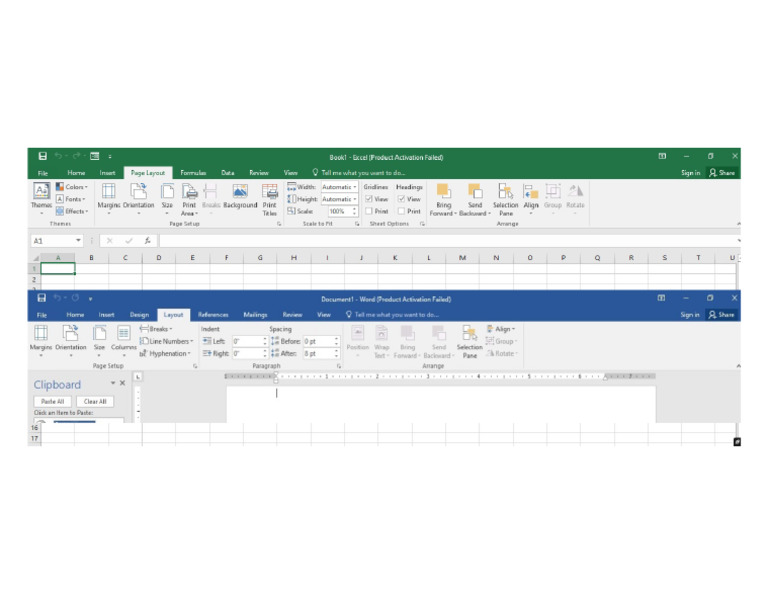The height and width of the screenshot is (594, 768).
Task: Select column D header in Excel
Action: (x=159, y=258)
